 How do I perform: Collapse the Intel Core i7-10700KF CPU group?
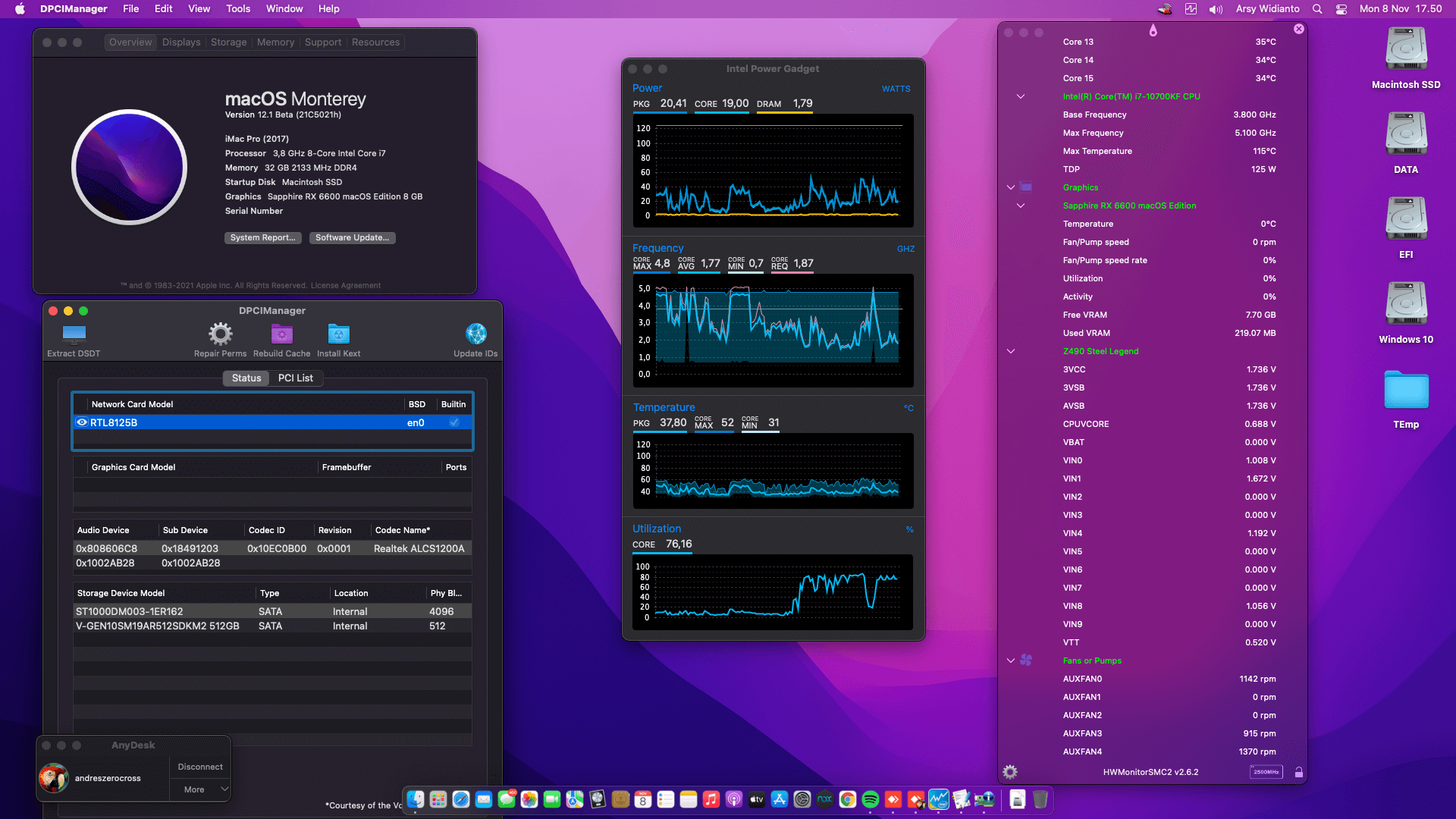point(1021,96)
